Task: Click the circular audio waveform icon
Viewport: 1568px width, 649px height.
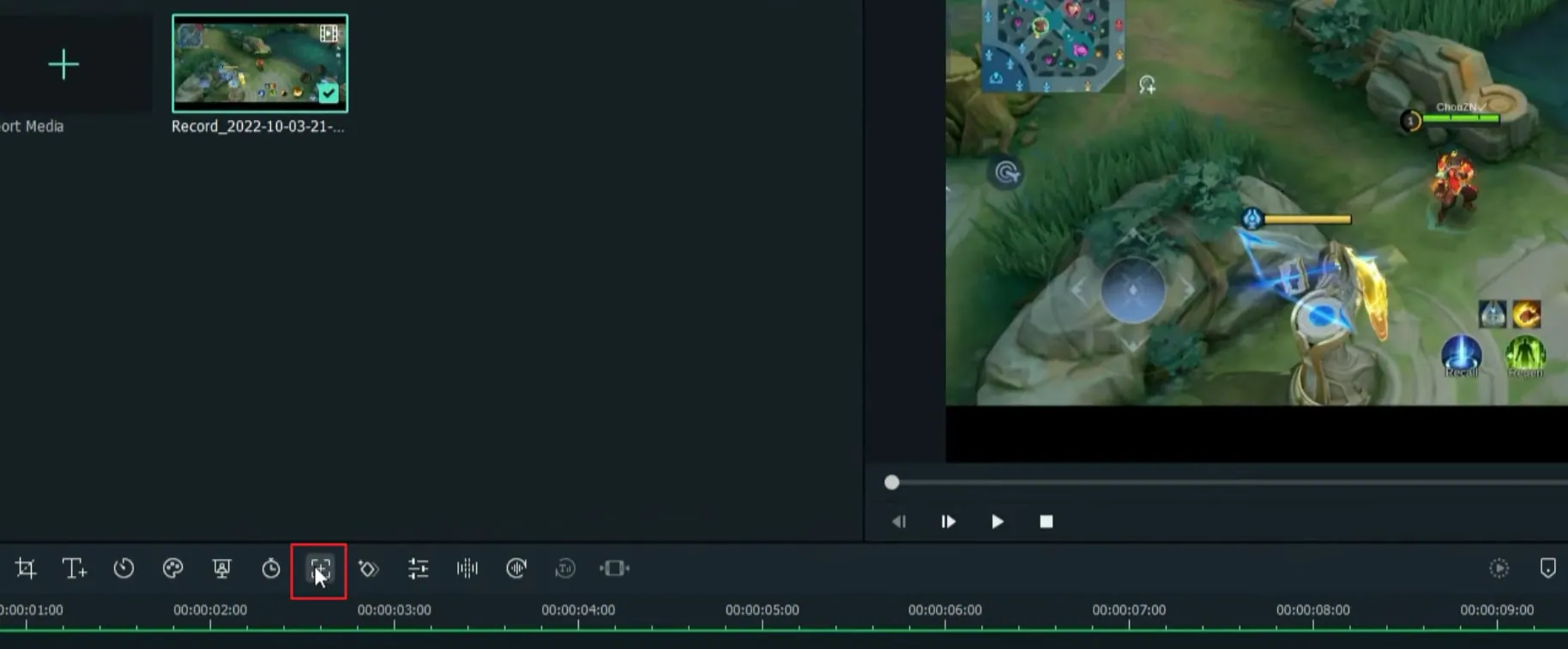Action: click(x=516, y=568)
